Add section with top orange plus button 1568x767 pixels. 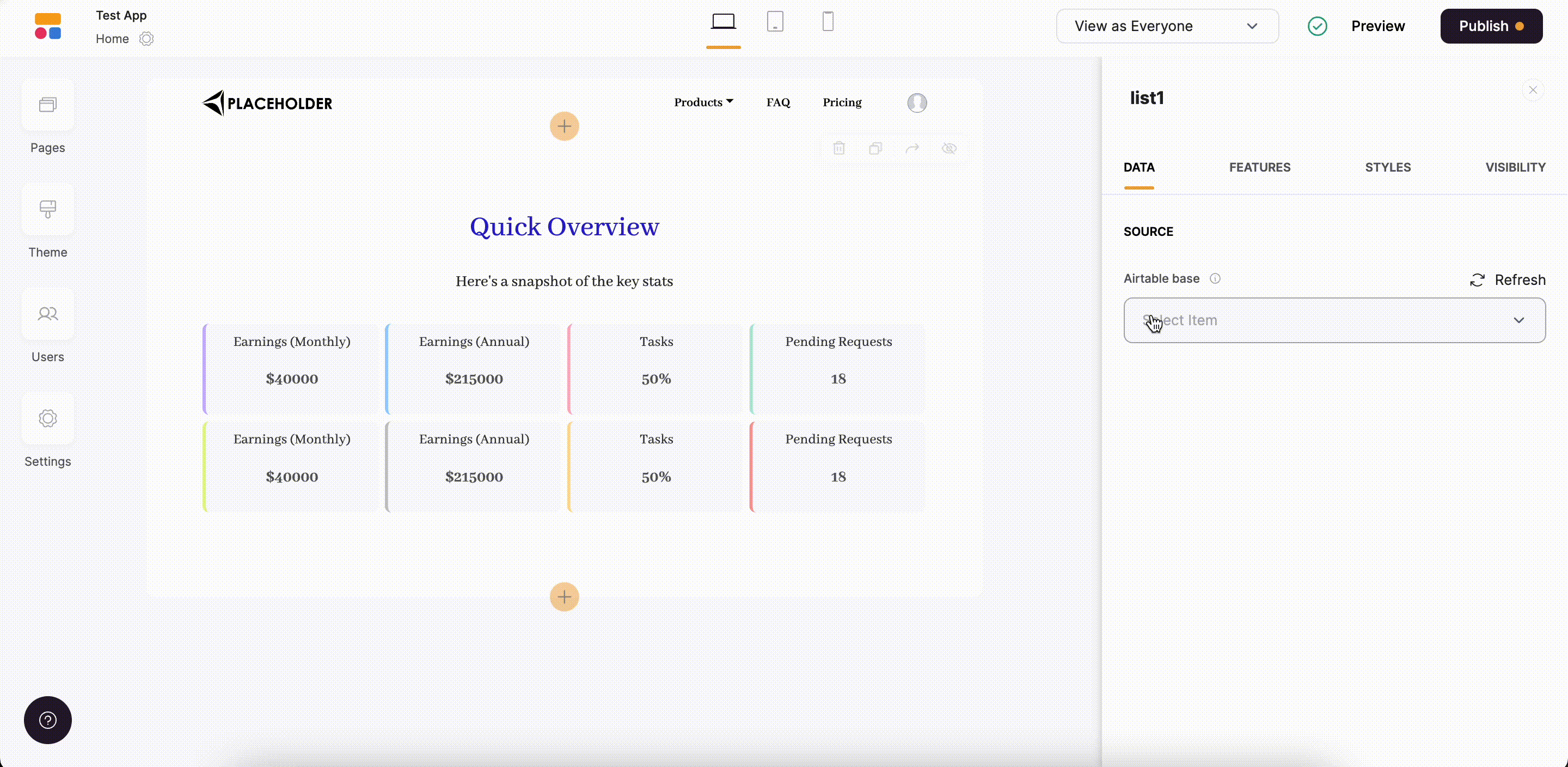coord(564,126)
